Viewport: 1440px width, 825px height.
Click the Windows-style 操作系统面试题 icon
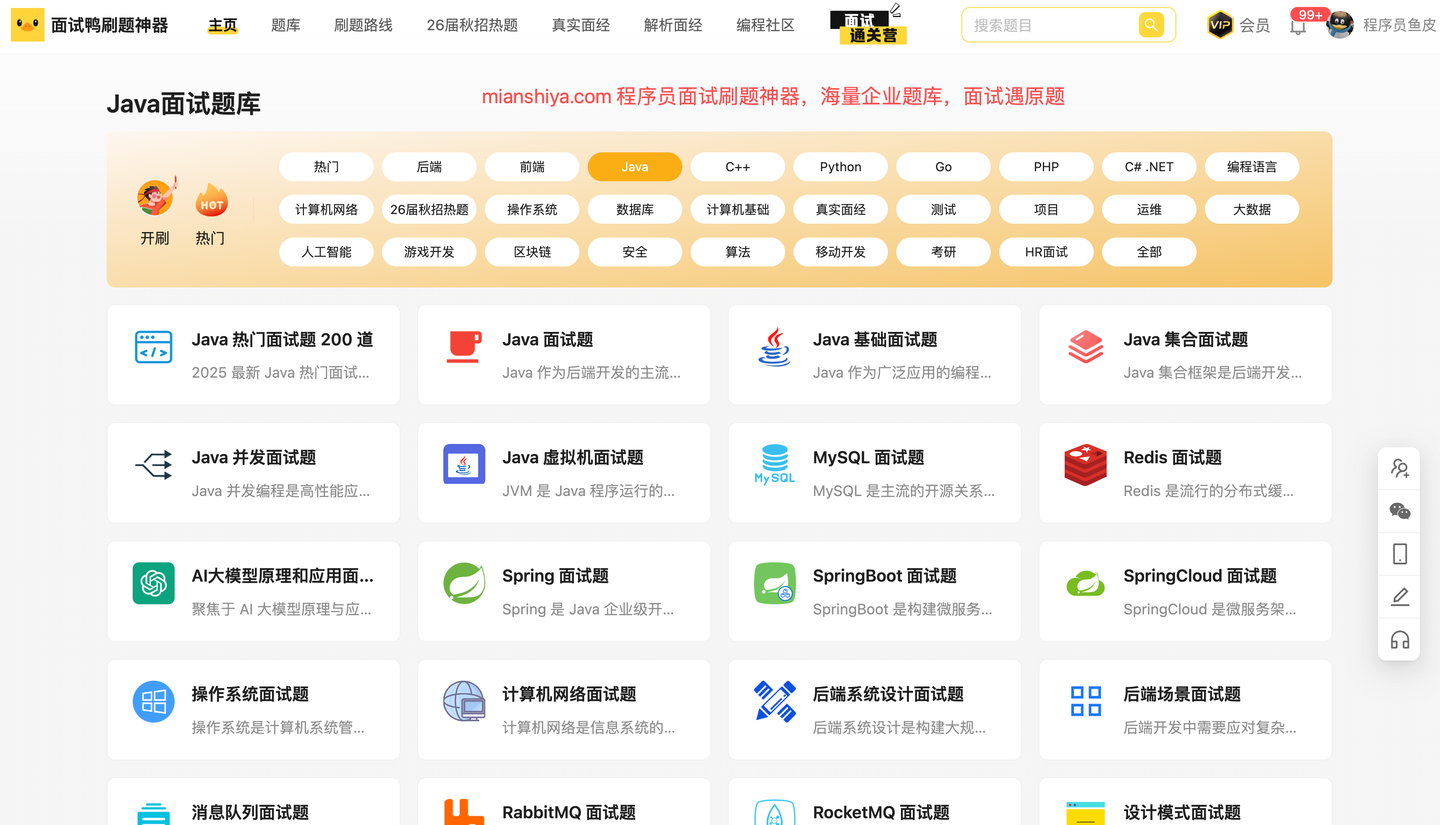[x=153, y=701]
